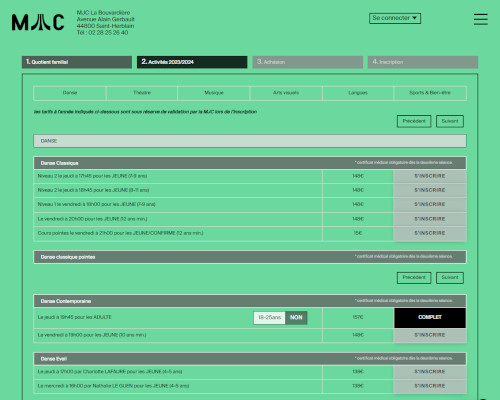
Task: Go to step 1 Quotient familial
Action: (x=77, y=62)
